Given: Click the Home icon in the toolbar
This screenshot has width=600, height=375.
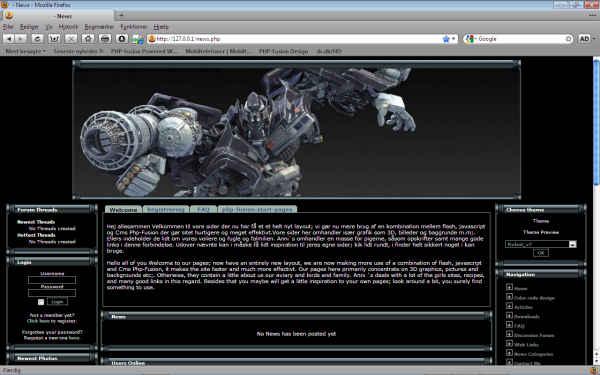Looking at the screenshot, I should pyautogui.click(x=88, y=39).
